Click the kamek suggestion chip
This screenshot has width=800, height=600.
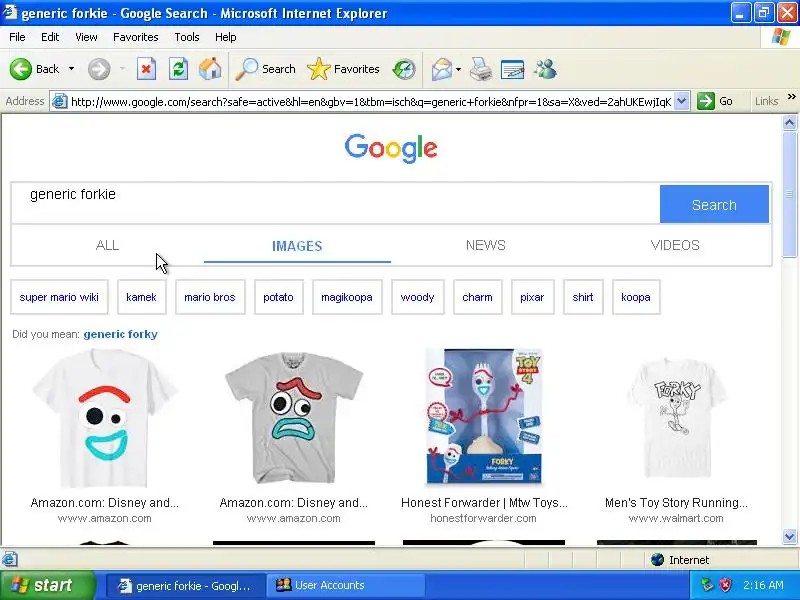141,297
